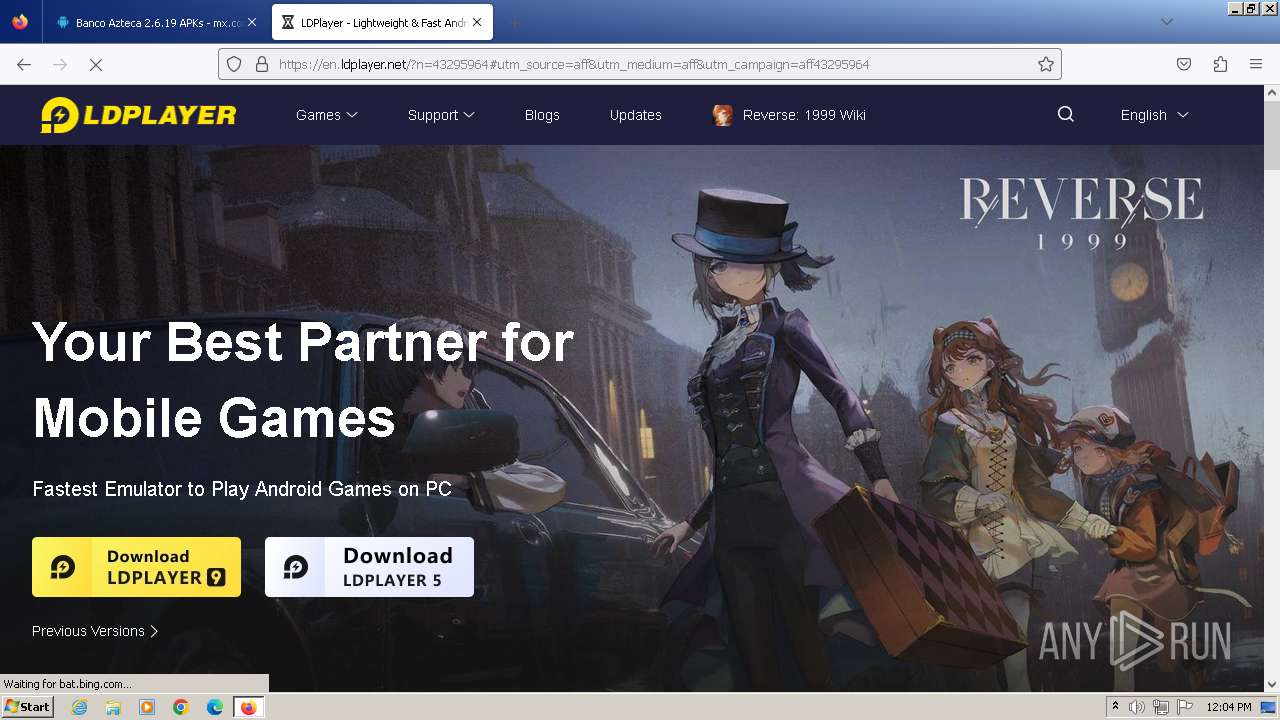Click the taskbar clock 12:04 PM
Viewport: 1280px width, 720px height.
point(1229,707)
